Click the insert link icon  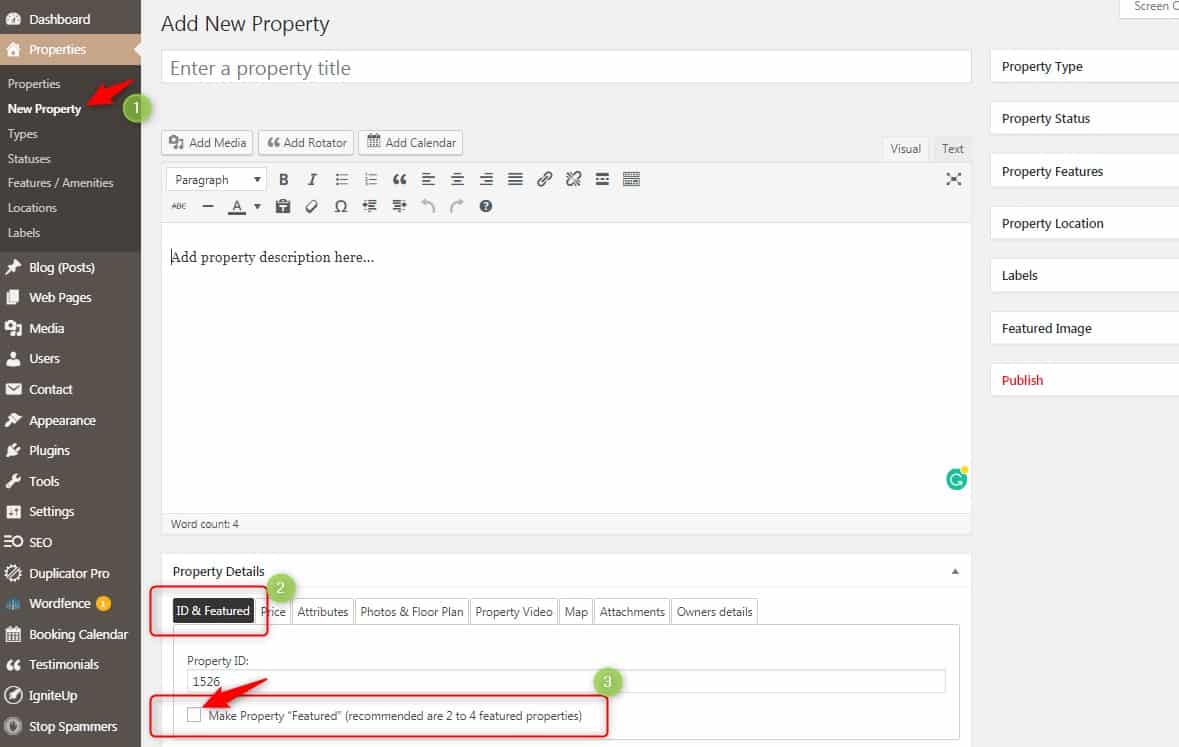[544, 180]
